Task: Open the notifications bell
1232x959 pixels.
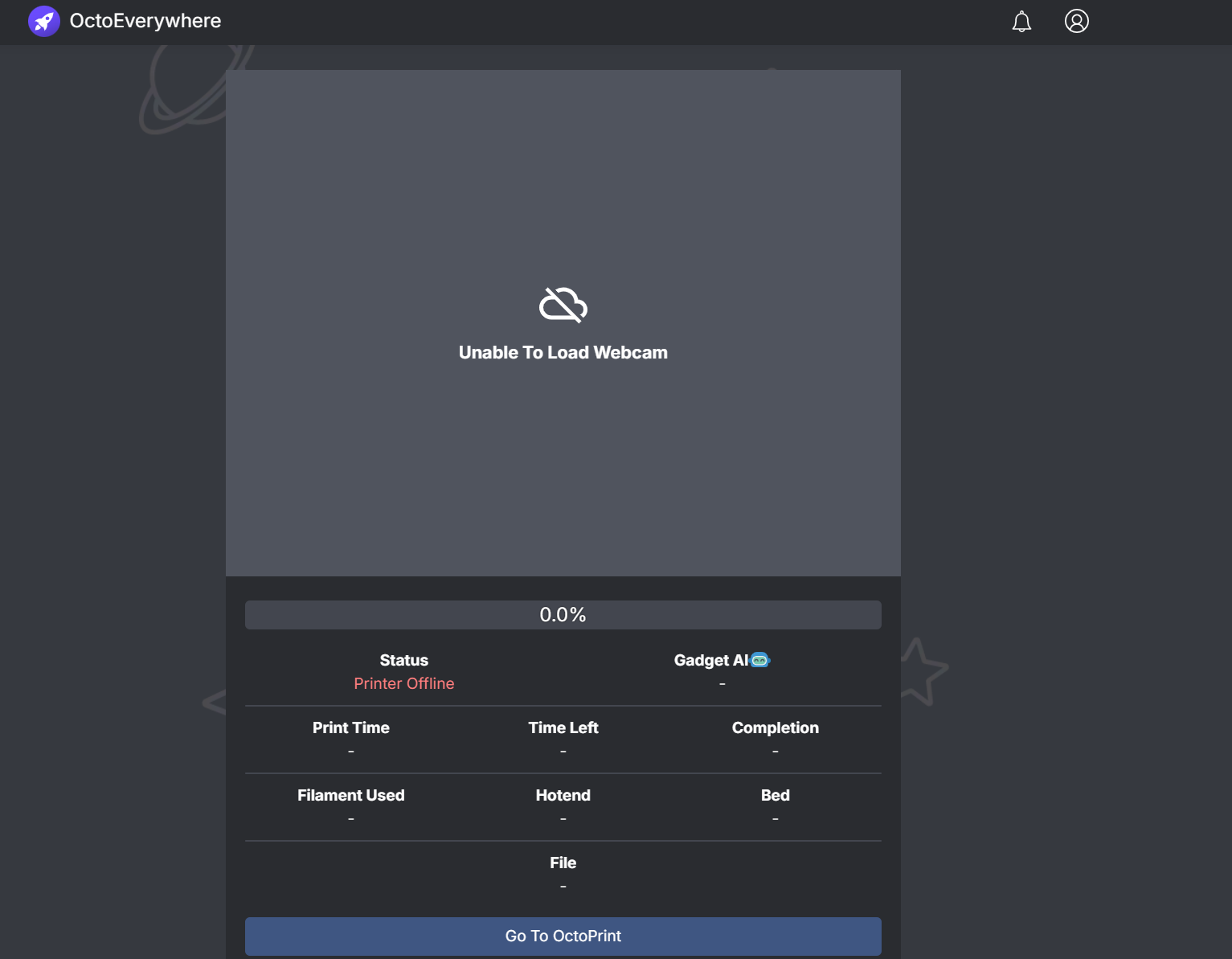Action: [x=1021, y=22]
